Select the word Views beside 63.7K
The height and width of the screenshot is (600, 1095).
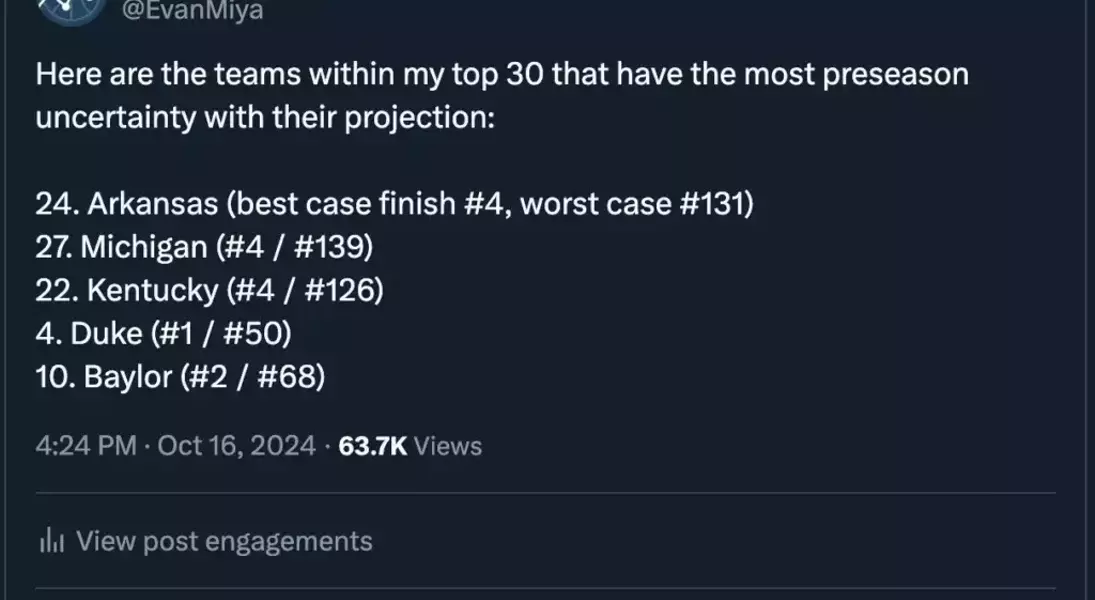click(448, 446)
